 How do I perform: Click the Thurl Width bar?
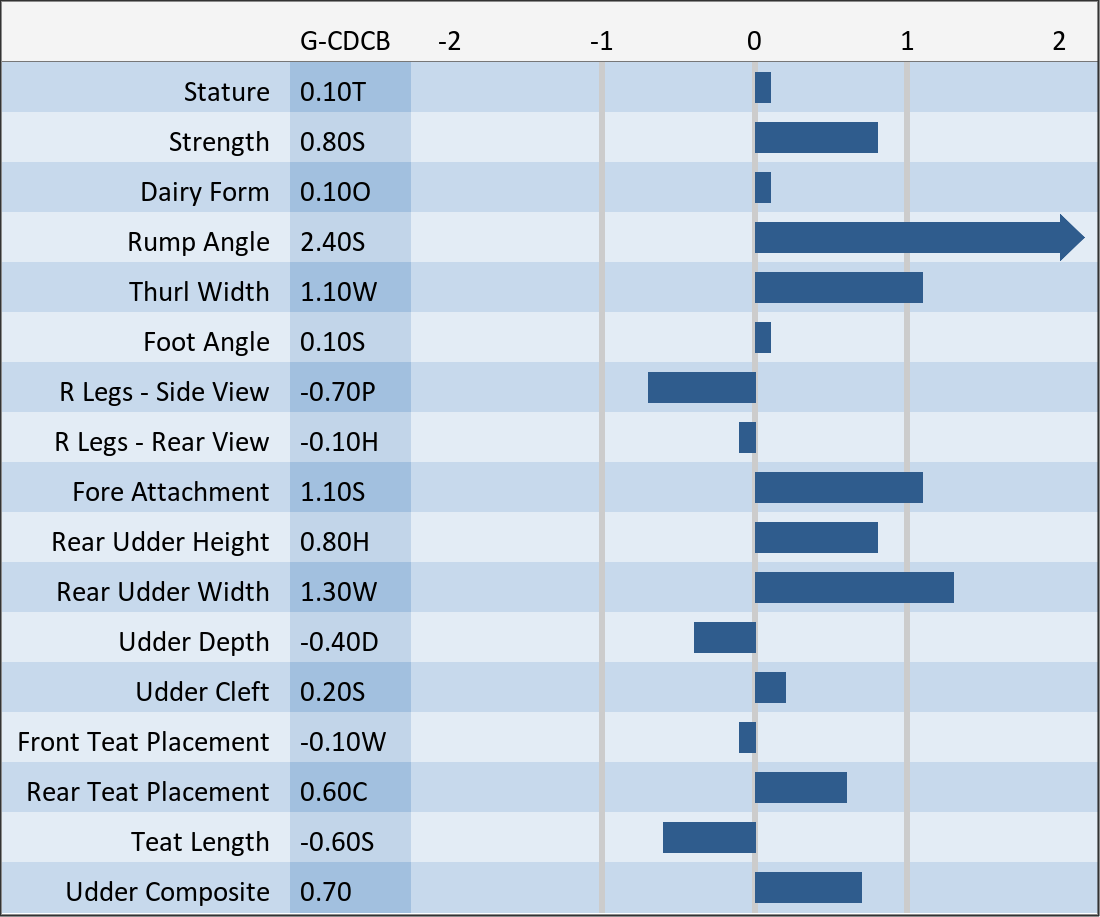click(838, 288)
